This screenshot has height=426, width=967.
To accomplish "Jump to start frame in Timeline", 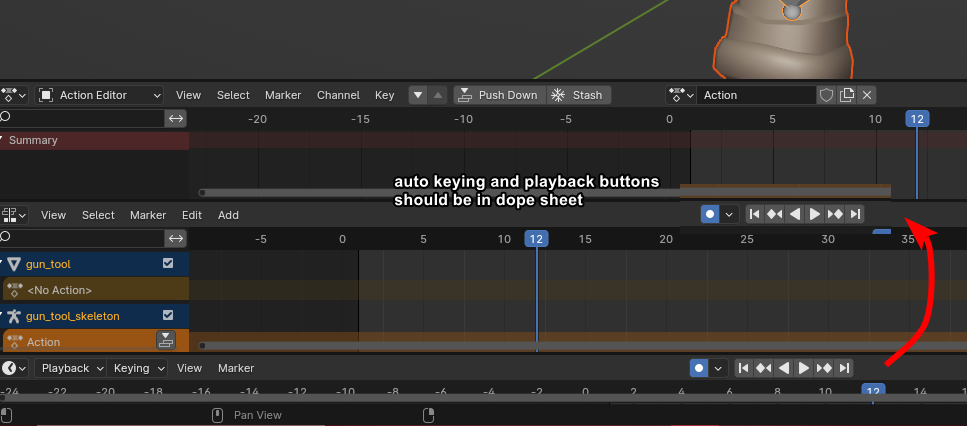I will click(744, 368).
